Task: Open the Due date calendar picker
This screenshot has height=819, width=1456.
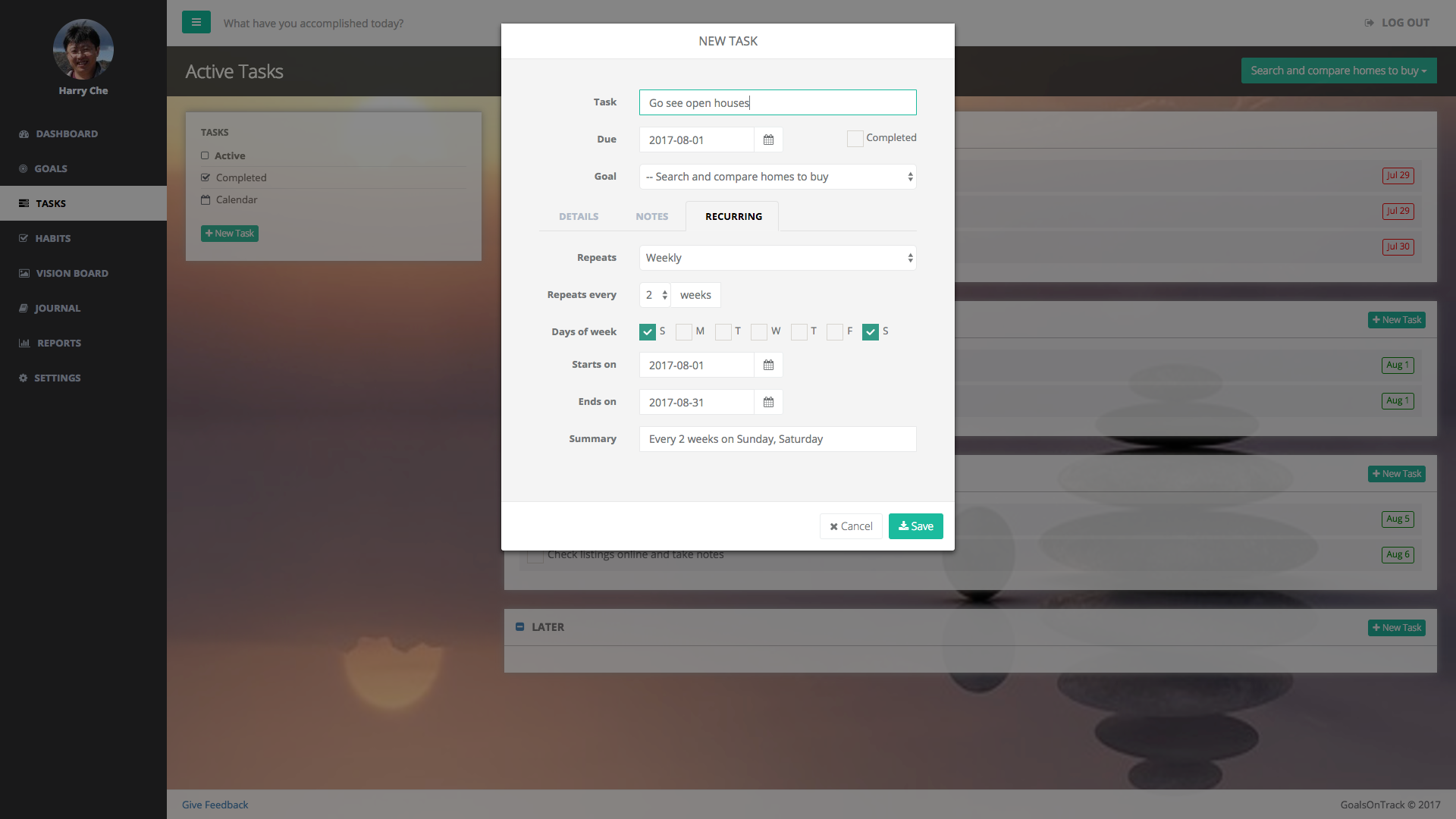Action: 768,140
